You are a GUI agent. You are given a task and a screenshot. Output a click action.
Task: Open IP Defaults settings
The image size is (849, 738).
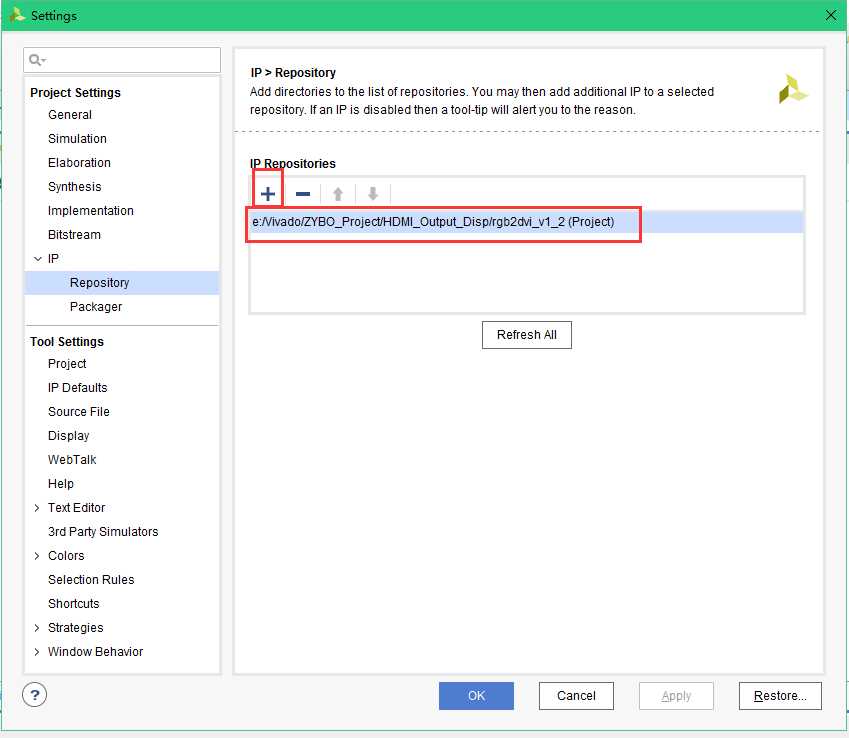coord(77,388)
